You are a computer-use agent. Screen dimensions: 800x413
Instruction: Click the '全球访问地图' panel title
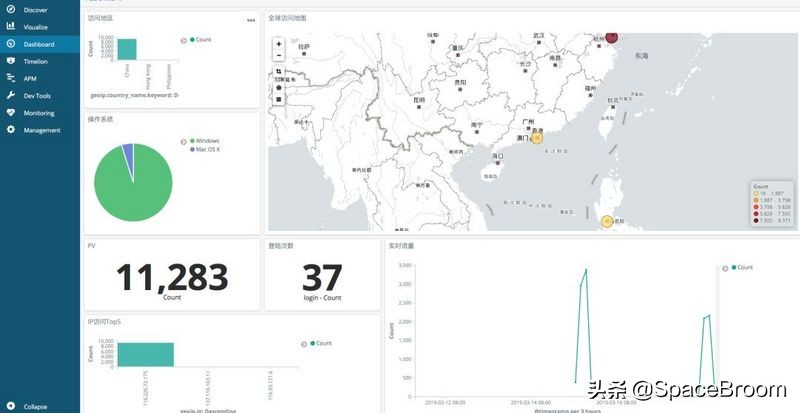tap(287, 18)
